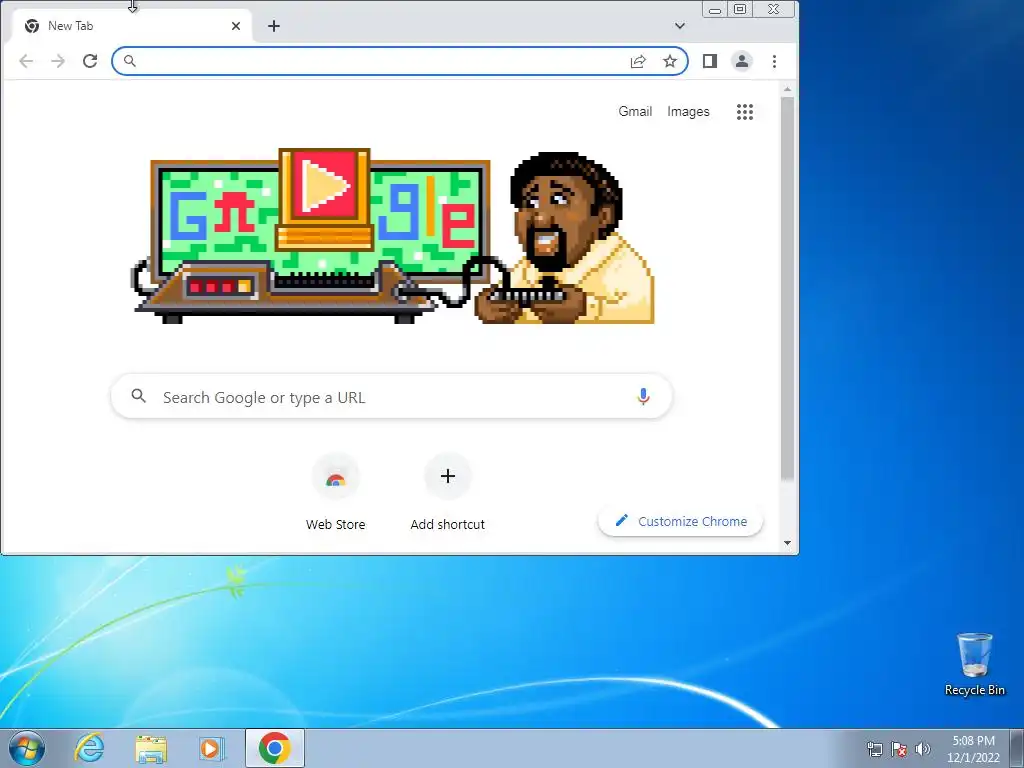Click the browser Back arrow
The width and height of the screenshot is (1024, 768).
(26, 61)
